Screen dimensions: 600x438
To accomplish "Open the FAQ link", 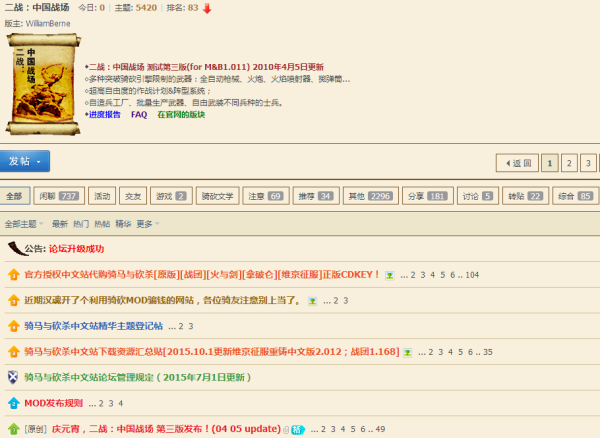I will 138,114.
